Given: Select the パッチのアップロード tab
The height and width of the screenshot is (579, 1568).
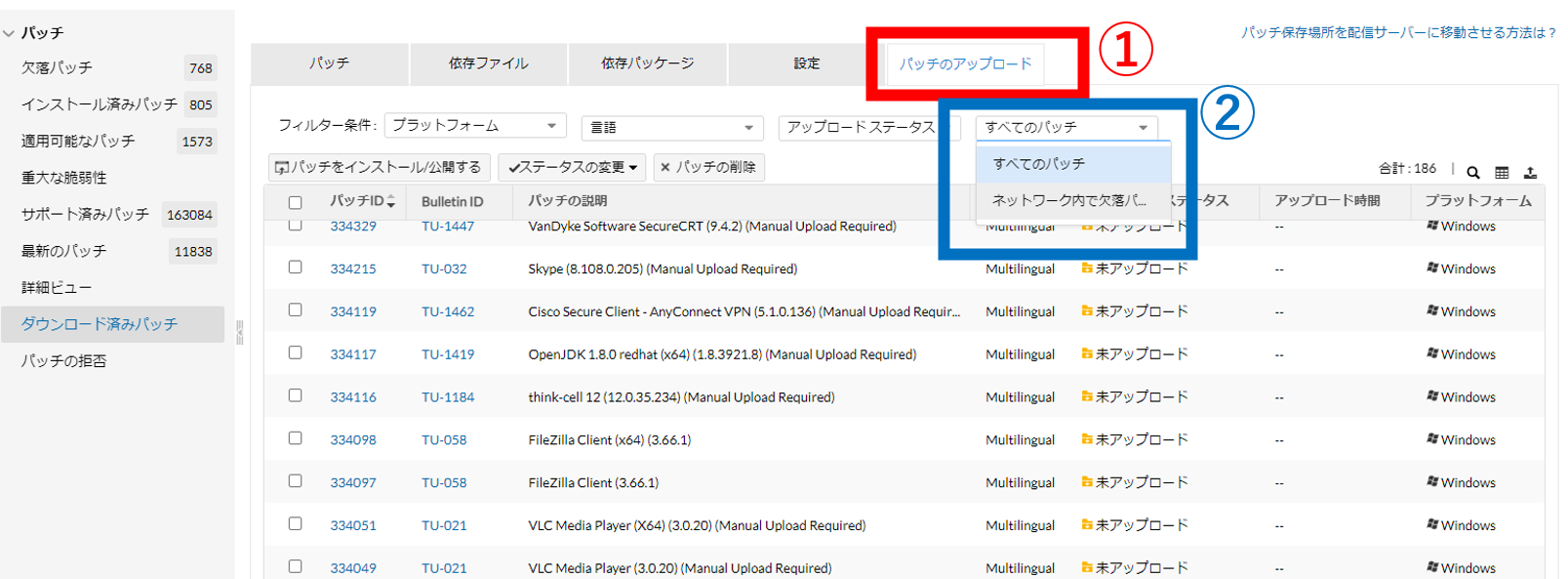Looking at the screenshot, I should (x=965, y=63).
